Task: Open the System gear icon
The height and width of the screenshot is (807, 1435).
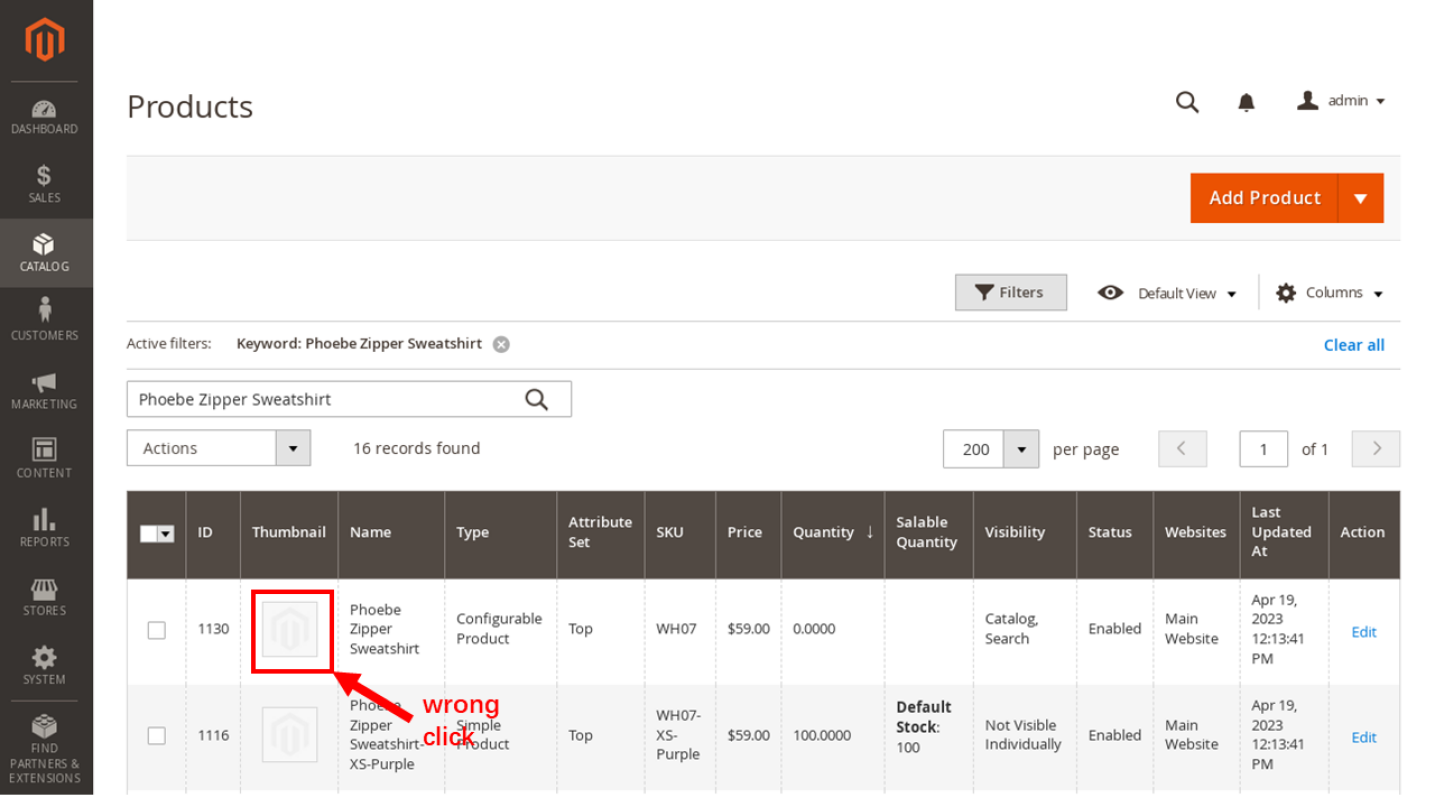Action: [x=44, y=665]
